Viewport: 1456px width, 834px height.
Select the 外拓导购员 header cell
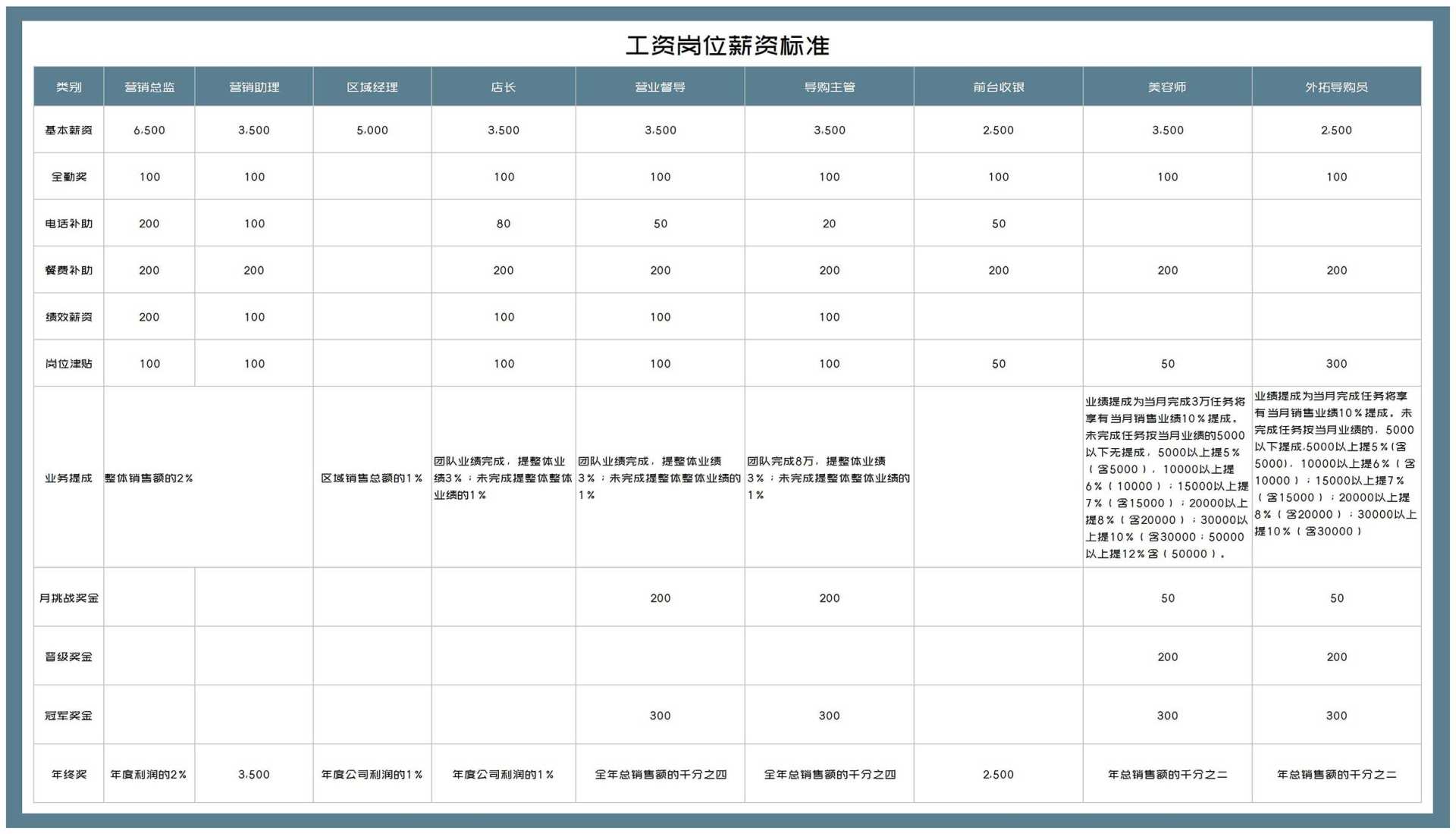coord(1337,86)
